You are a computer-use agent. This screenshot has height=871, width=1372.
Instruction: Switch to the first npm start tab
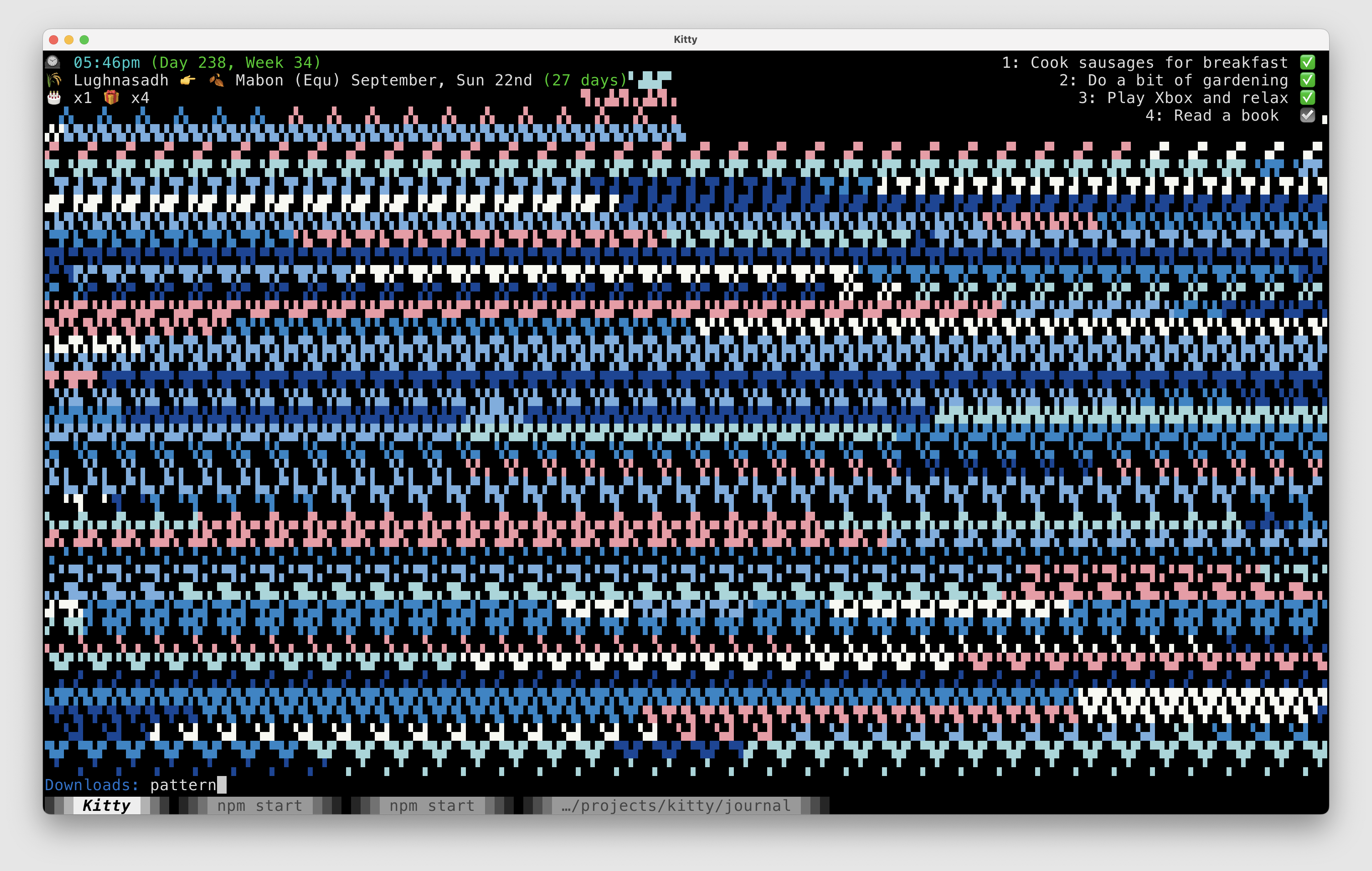(260, 805)
